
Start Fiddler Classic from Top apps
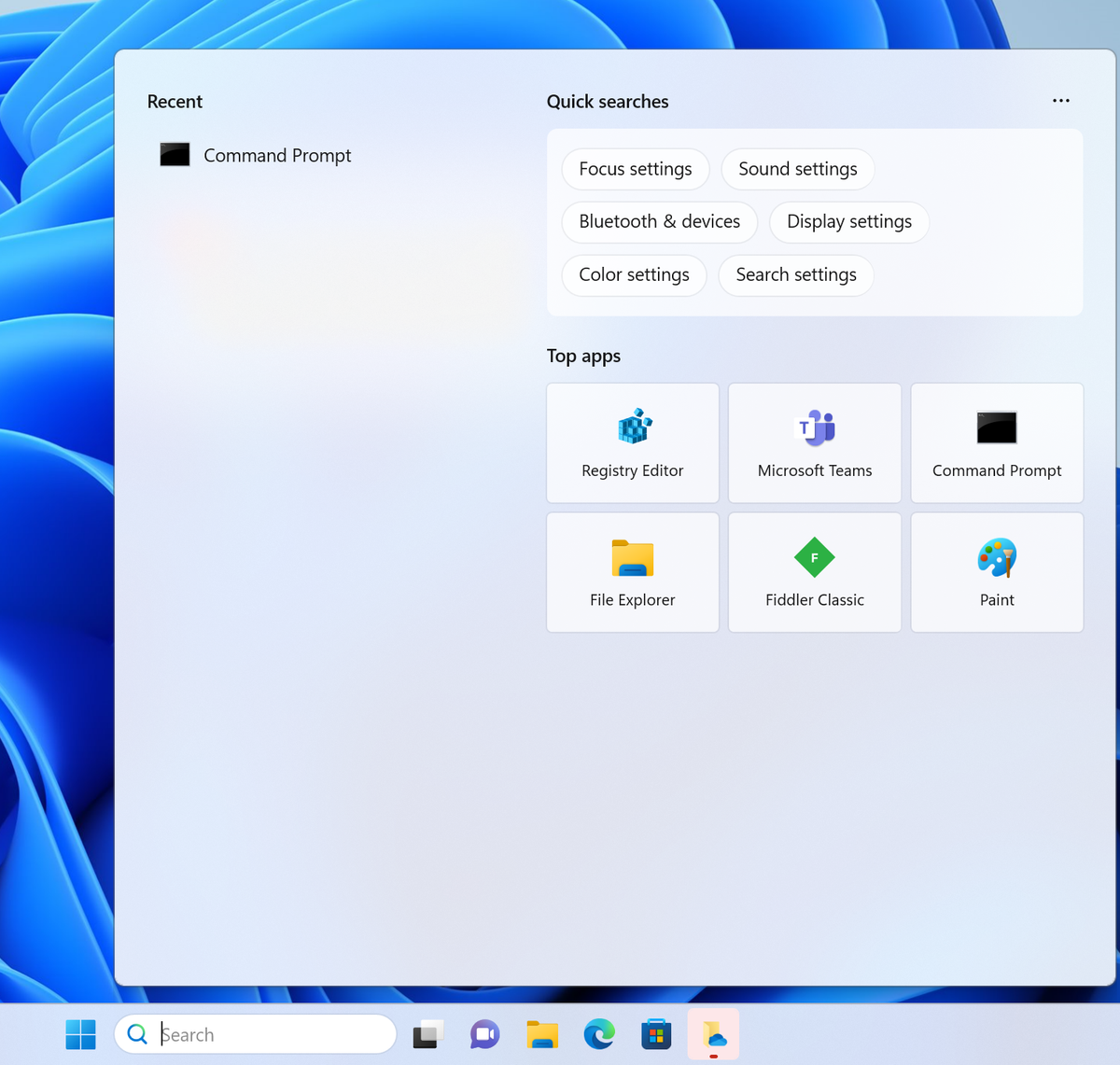point(814,571)
